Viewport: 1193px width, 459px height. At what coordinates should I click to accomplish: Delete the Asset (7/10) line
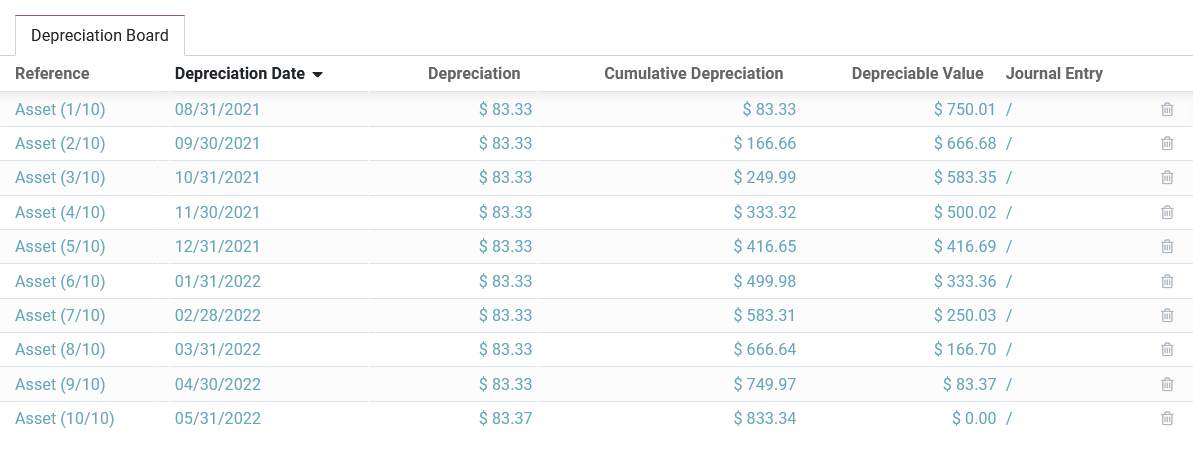1167,315
